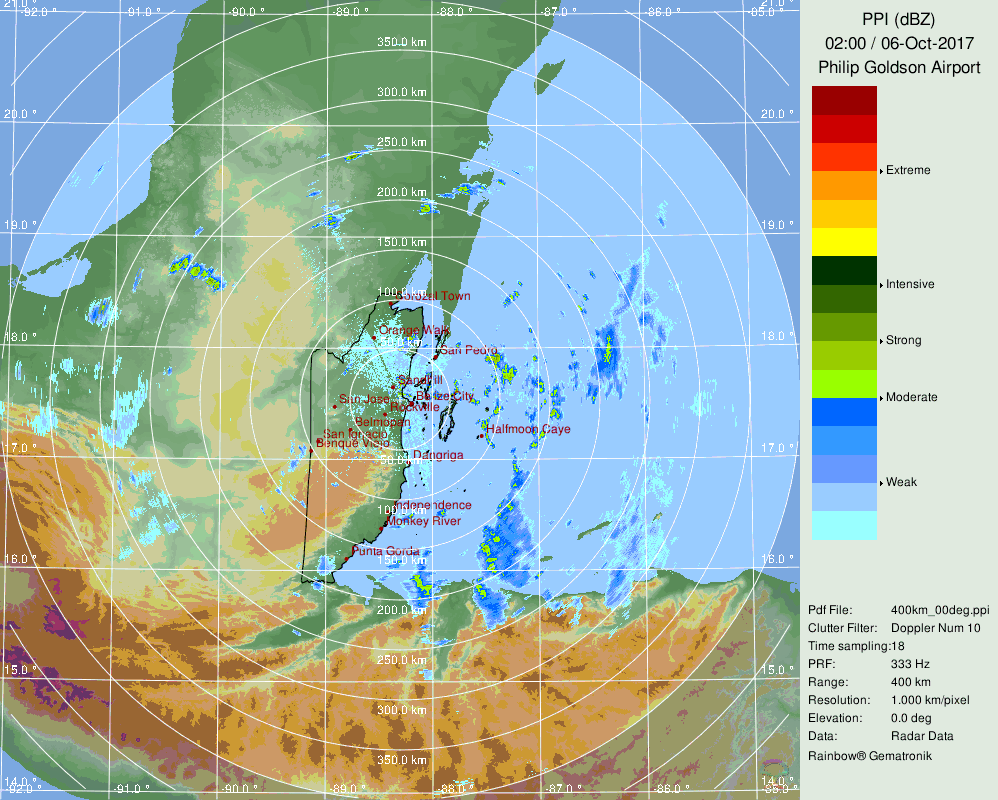Click the Intensive legend label

[910, 284]
